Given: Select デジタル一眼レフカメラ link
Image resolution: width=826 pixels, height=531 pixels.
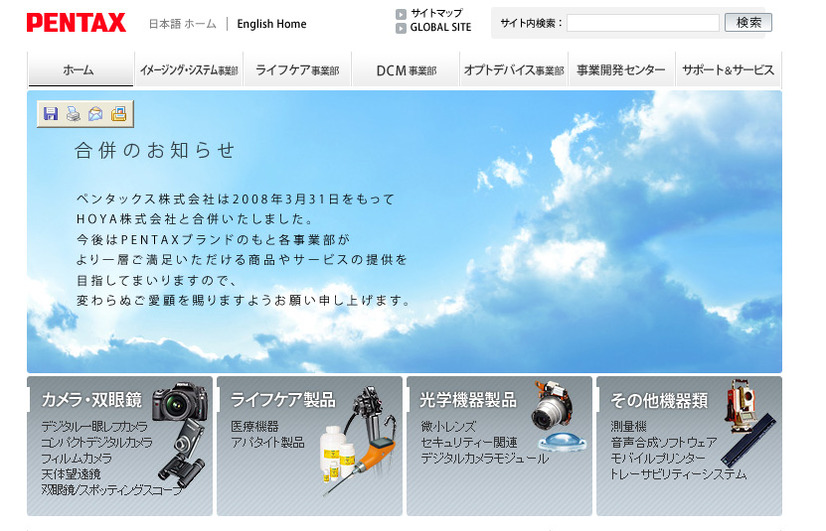Looking at the screenshot, I should coord(94,426).
